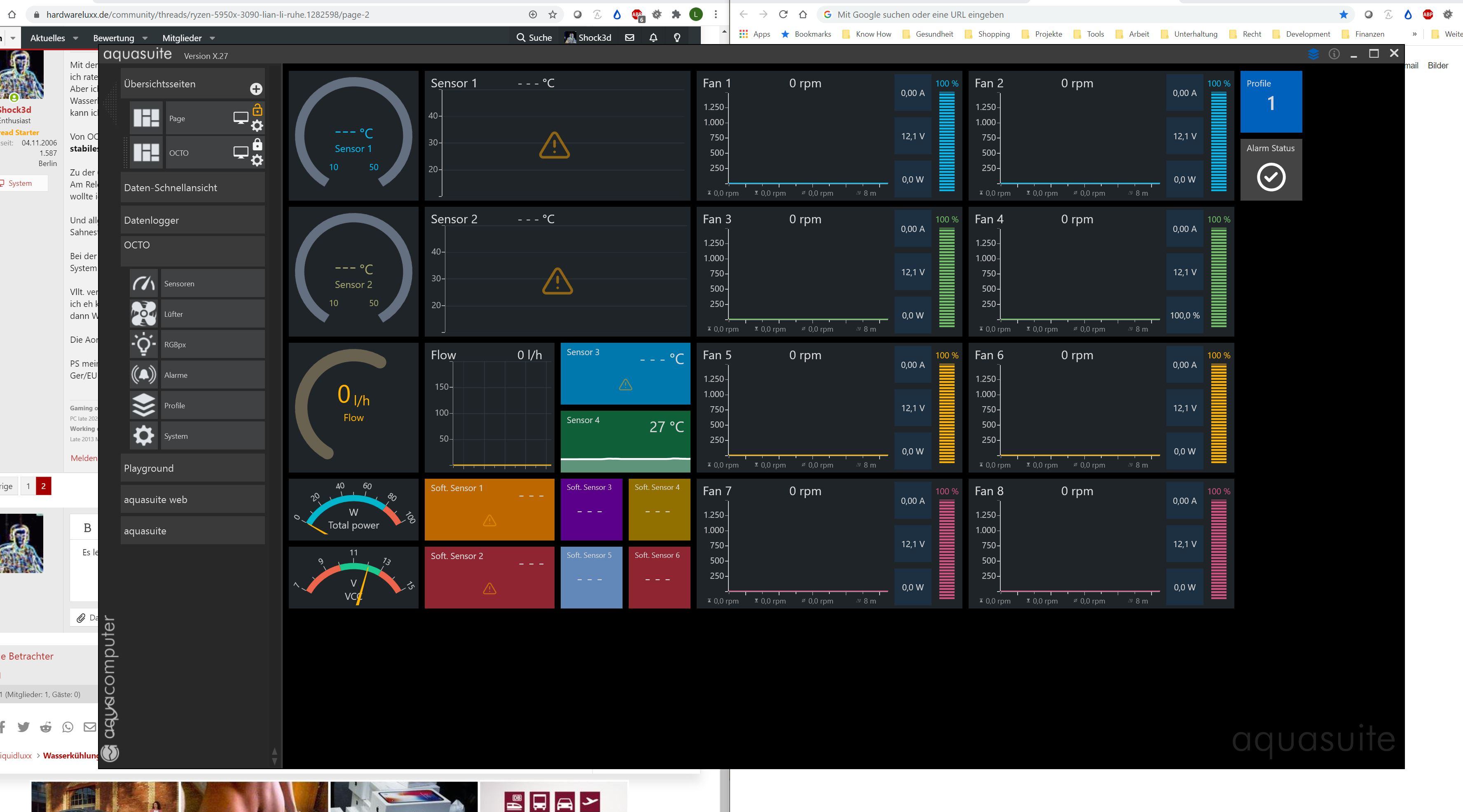Bookmark this page with the star in the hardwareluxx window

[x=552, y=15]
